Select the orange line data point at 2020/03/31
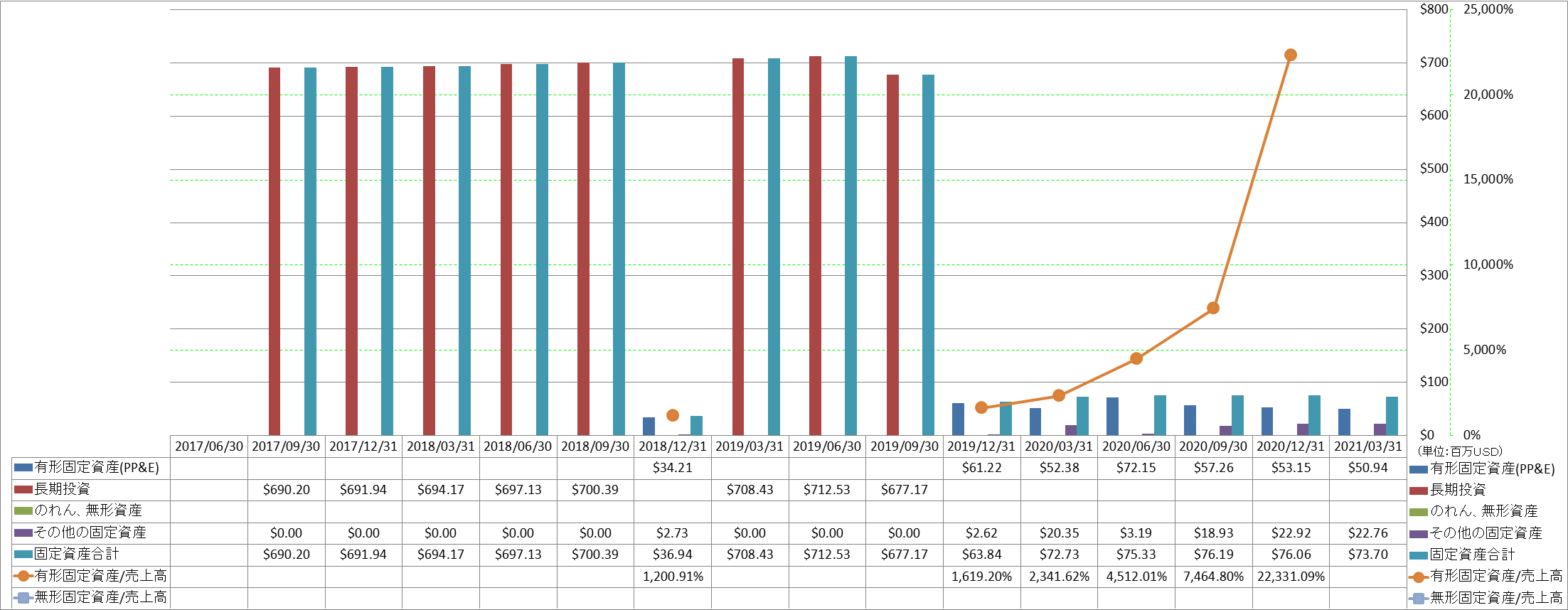1568x610 pixels. (x=1059, y=395)
